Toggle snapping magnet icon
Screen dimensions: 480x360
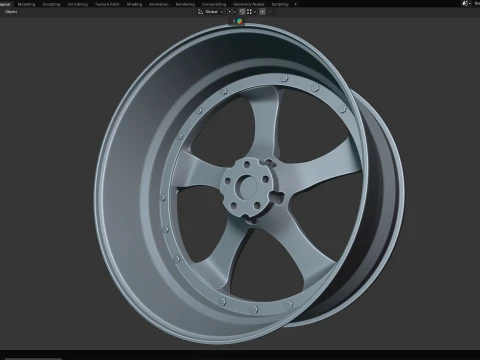tap(242, 12)
